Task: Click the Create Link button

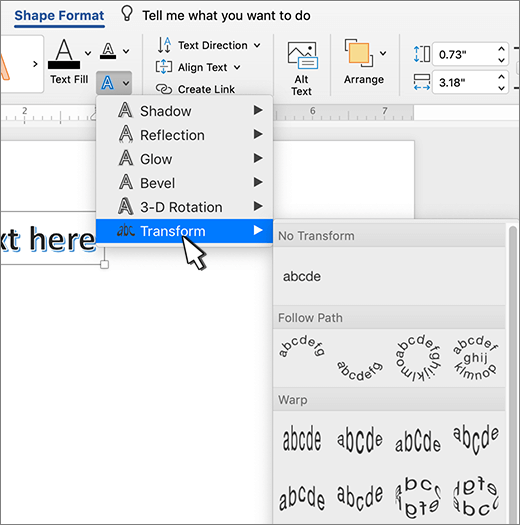Action: pyautogui.click(x=196, y=89)
